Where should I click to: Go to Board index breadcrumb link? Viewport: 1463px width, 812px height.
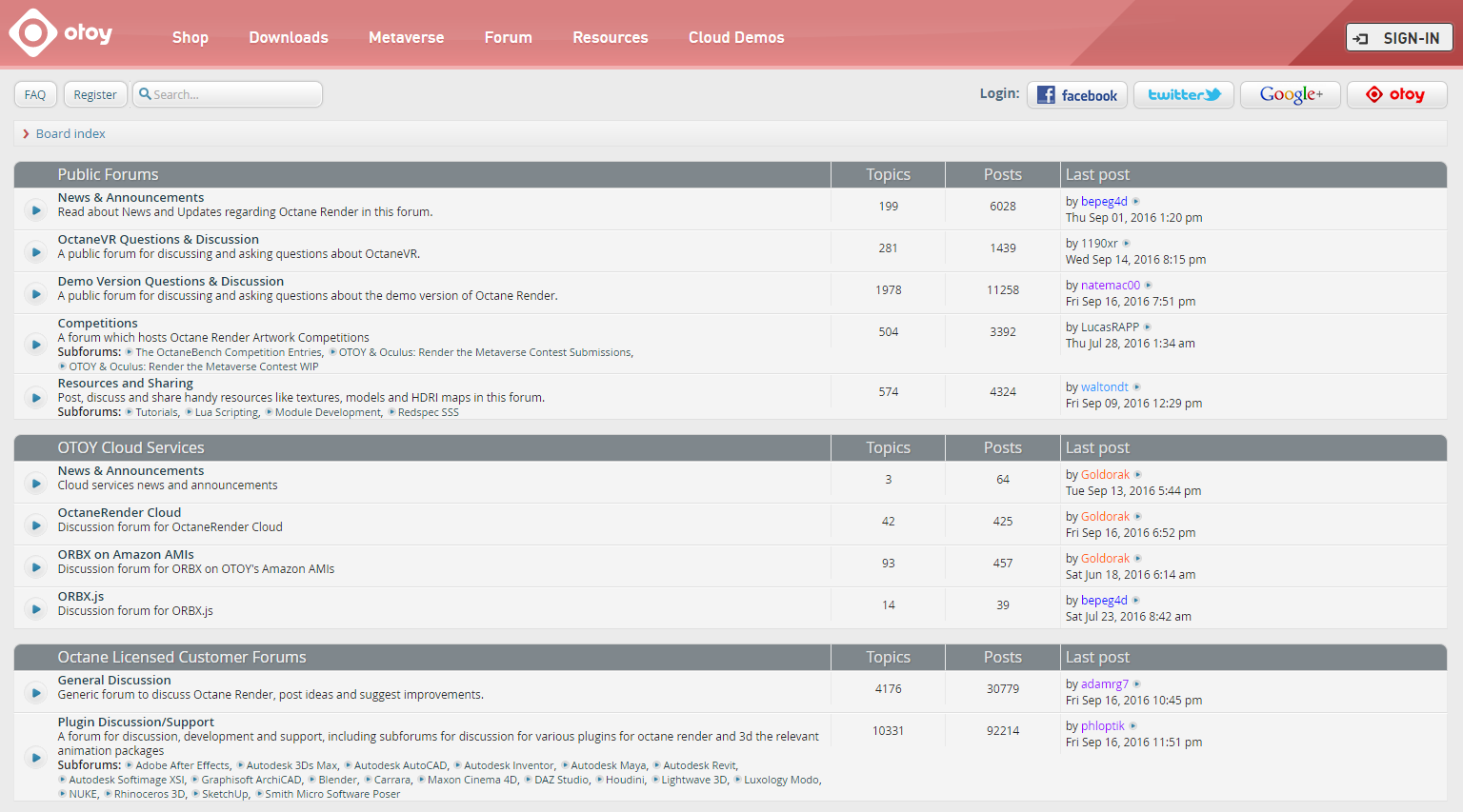70,134
